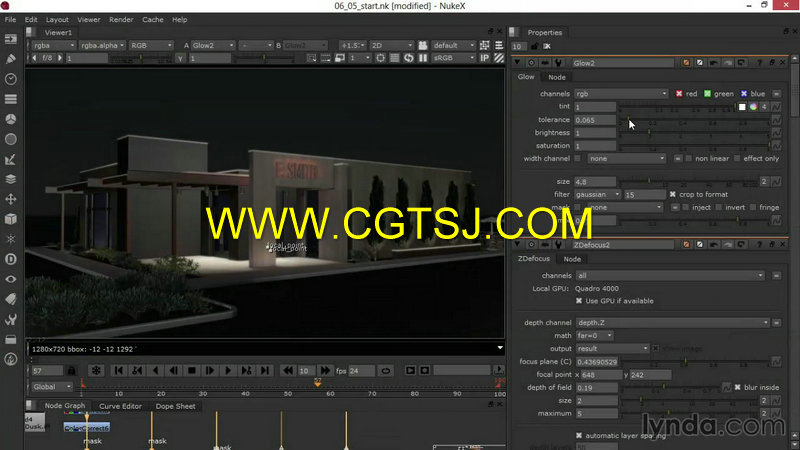Click the focus plane (C) value field

pyautogui.click(x=596, y=362)
